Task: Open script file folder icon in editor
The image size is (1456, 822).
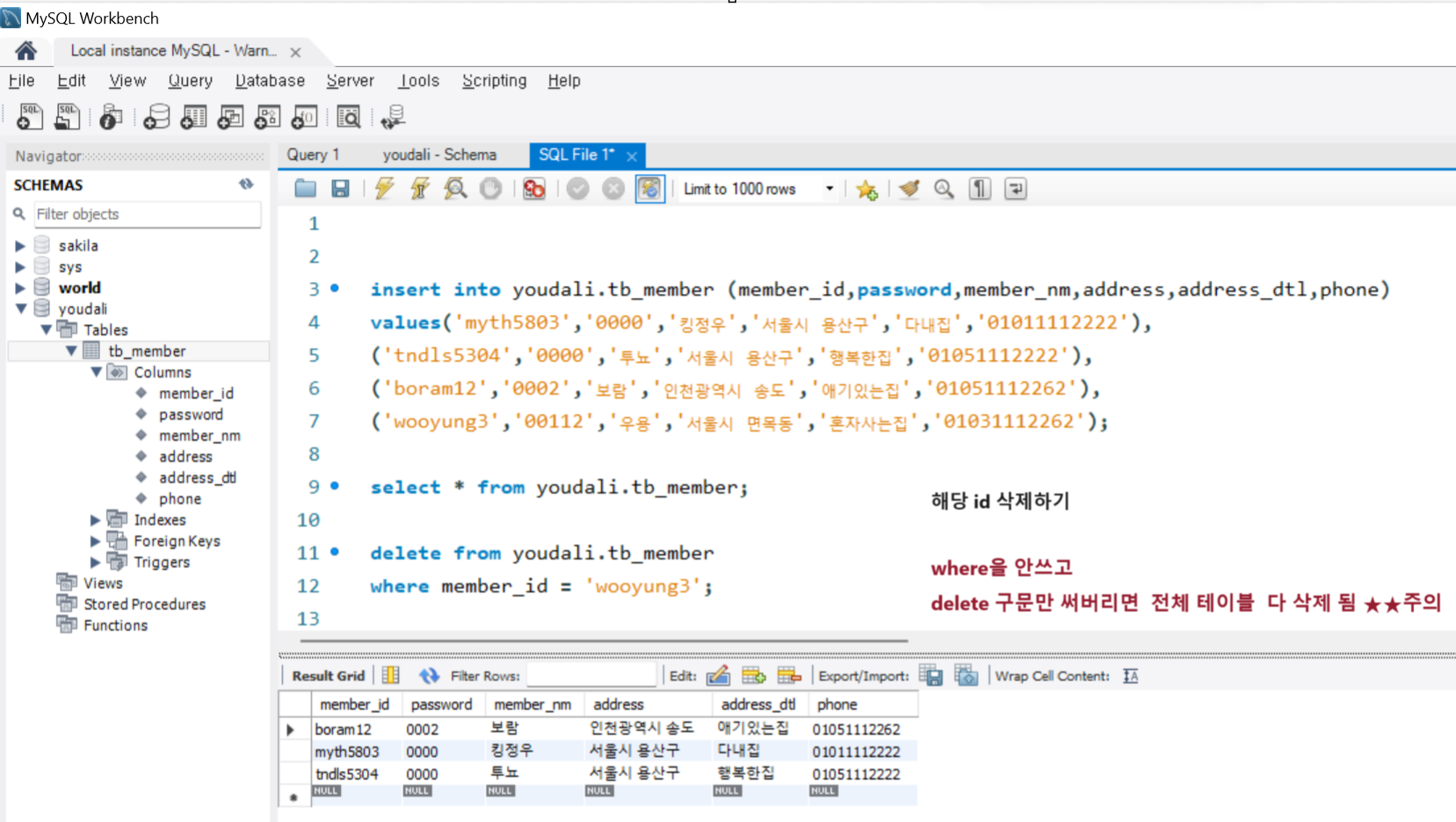Action: click(x=306, y=188)
